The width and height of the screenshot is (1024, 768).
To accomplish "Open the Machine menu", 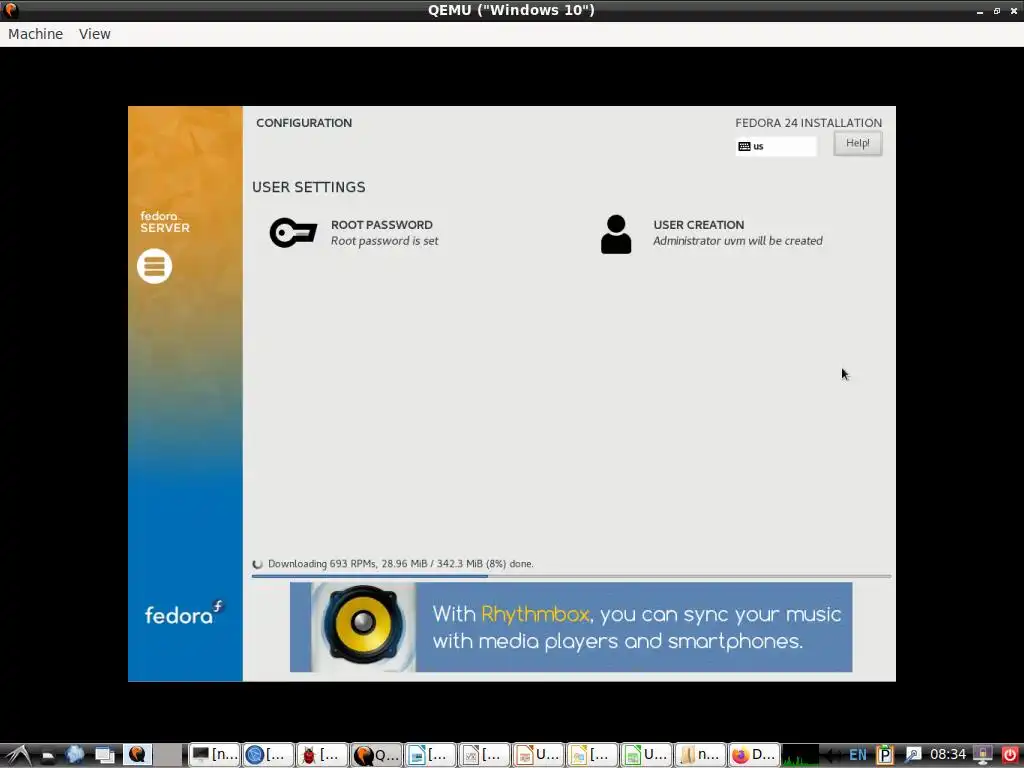I will pos(36,34).
